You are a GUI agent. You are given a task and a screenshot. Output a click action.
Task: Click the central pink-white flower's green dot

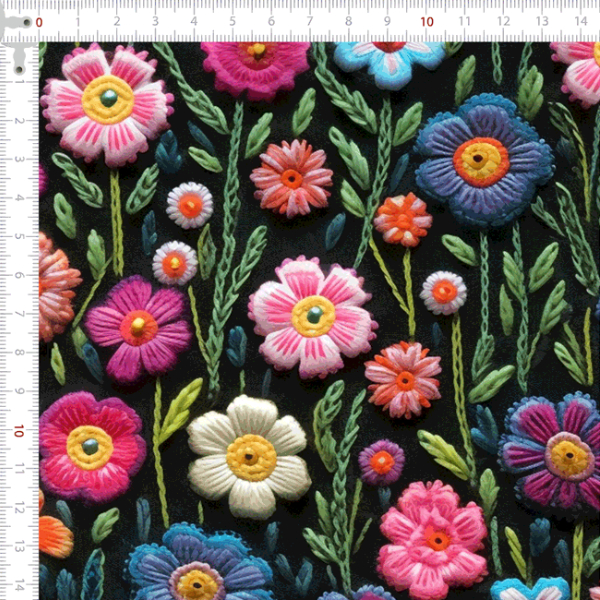(314, 314)
